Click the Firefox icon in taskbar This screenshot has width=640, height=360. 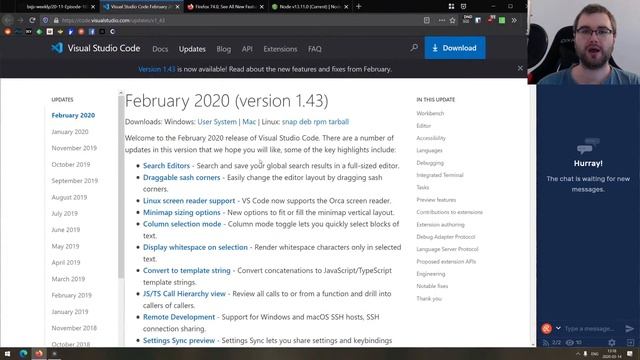point(39,353)
